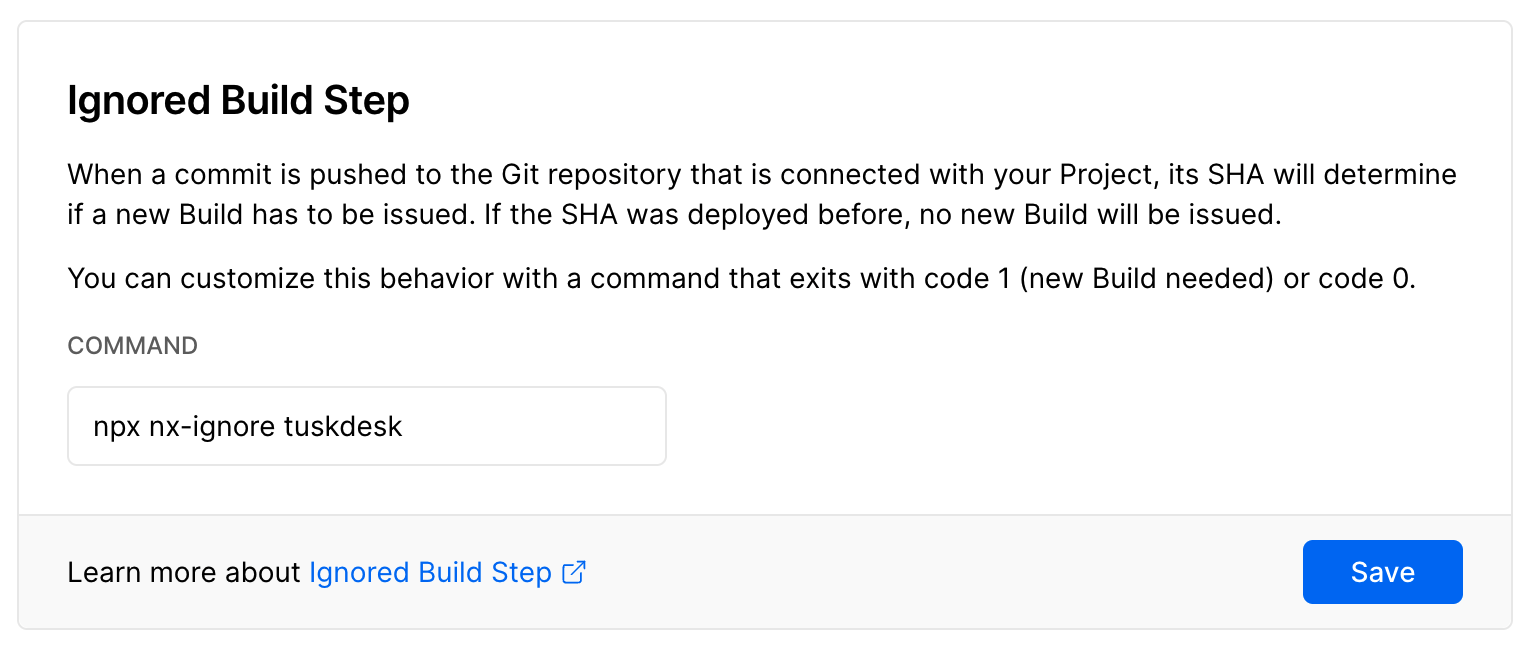Place cursor in the build command field
Image resolution: width=1536 pixels, height=650 pixels.
tap(366, 425)
